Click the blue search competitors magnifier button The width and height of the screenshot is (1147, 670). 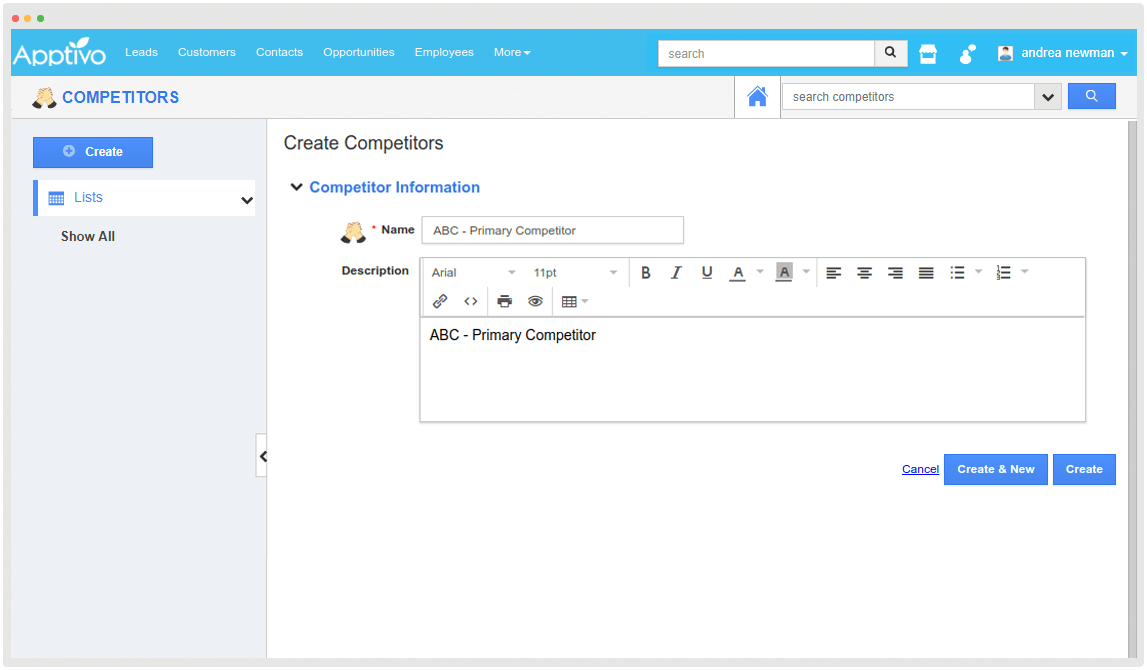point(1091,96)
